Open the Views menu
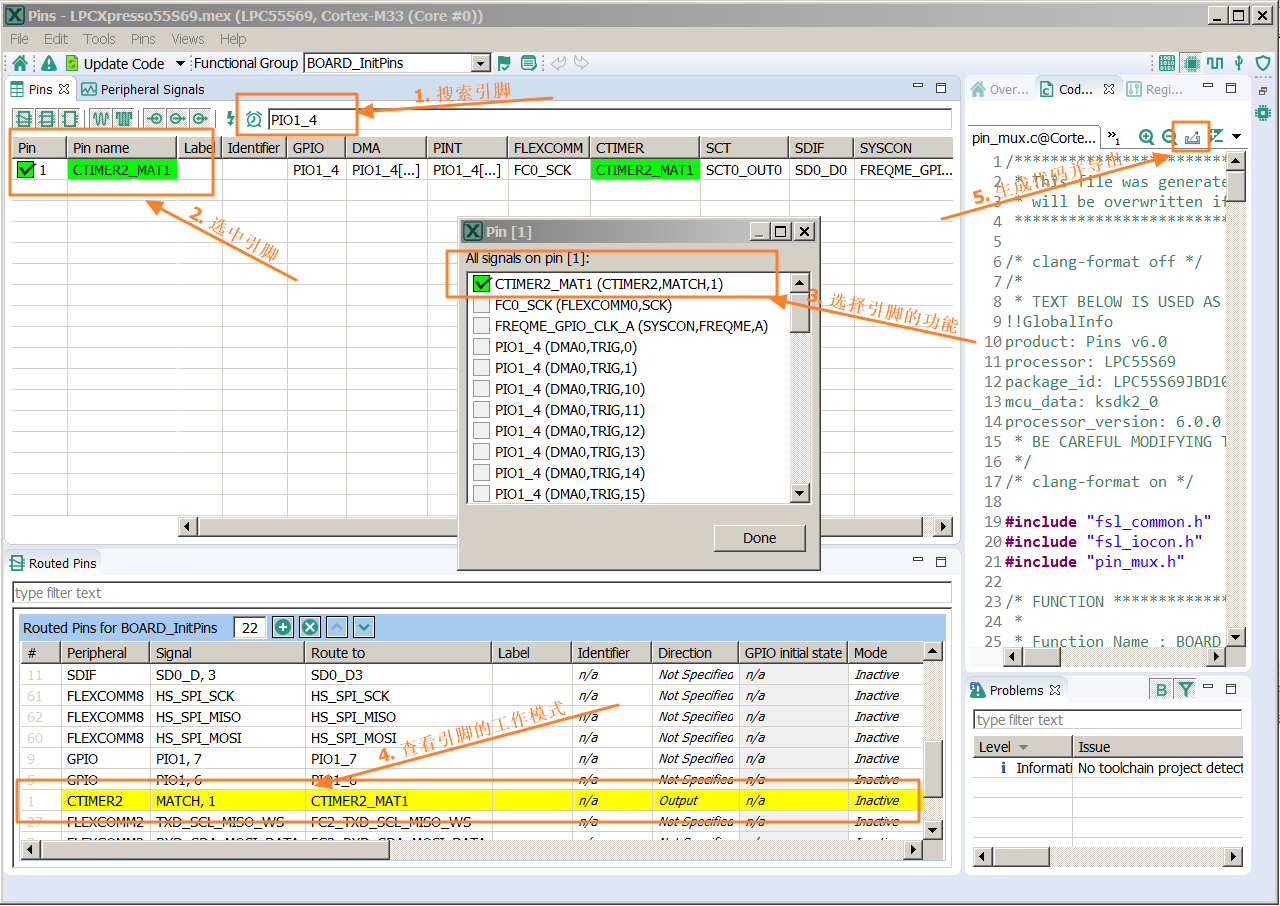Screen dimensions: 1280x906 (x=187, y=39)
